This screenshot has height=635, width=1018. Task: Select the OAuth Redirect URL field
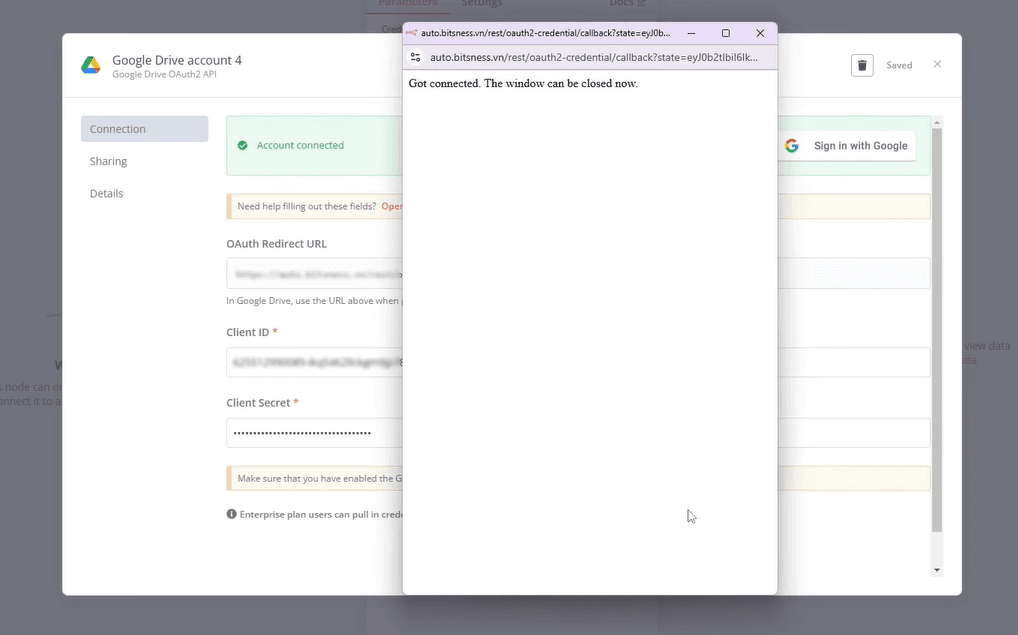(314, 273)
